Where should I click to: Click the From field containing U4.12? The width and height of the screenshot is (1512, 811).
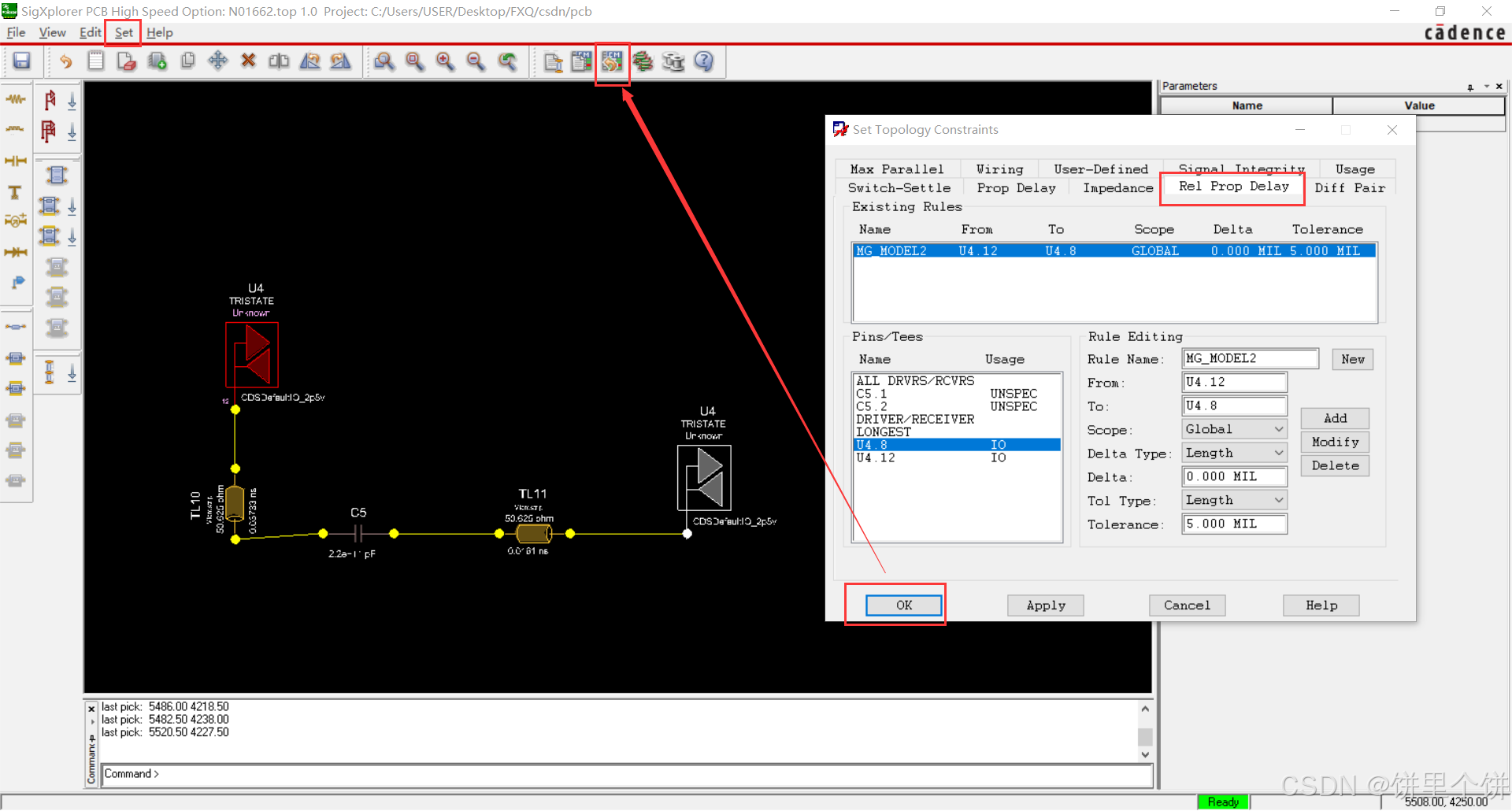point(1234,382)
